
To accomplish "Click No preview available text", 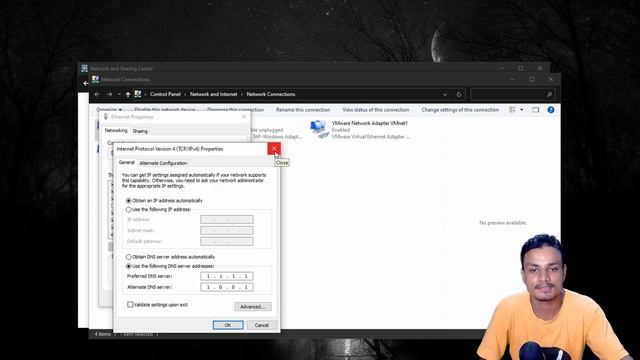I will [x=503, y=223].
